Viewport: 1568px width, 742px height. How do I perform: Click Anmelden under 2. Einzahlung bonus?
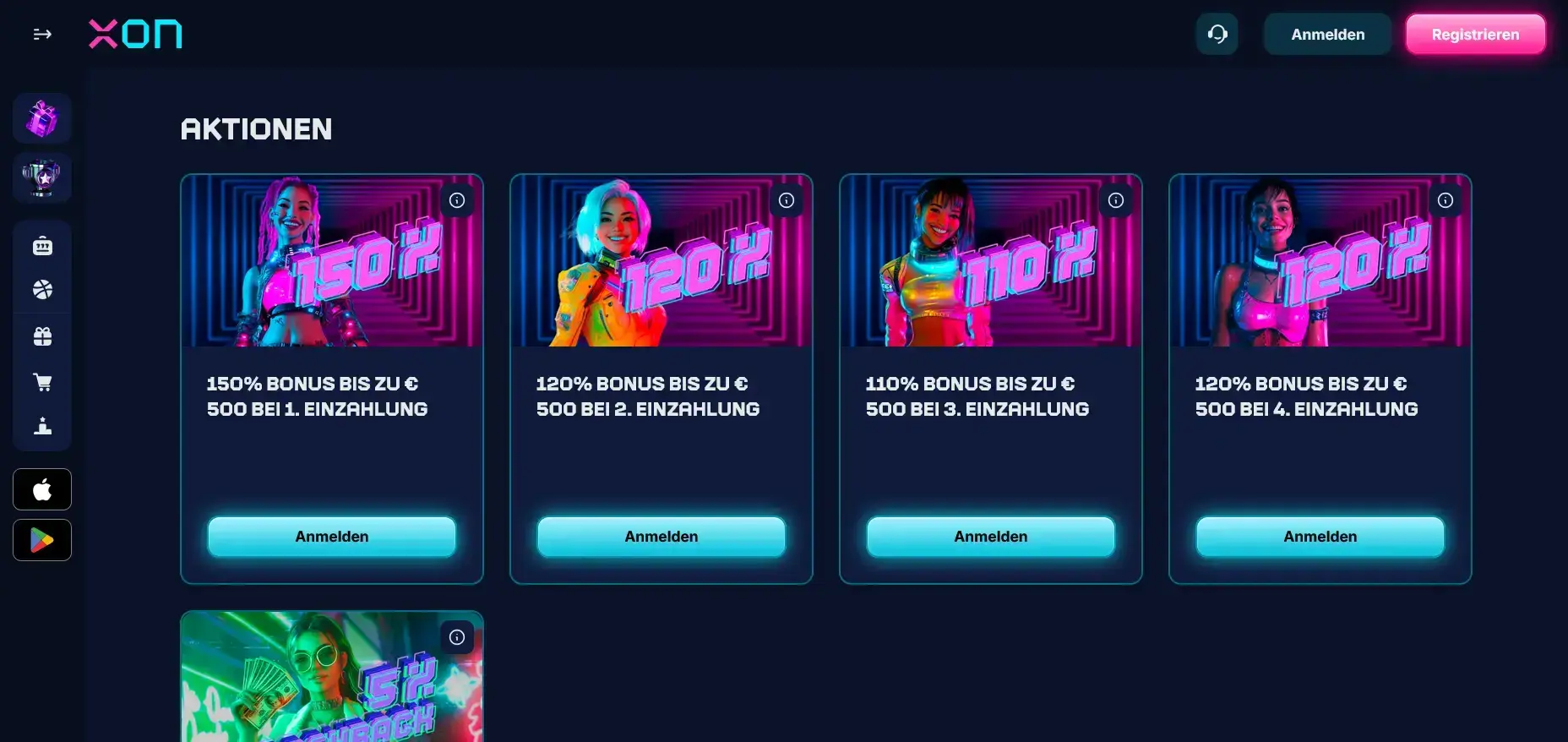point(661,537)
